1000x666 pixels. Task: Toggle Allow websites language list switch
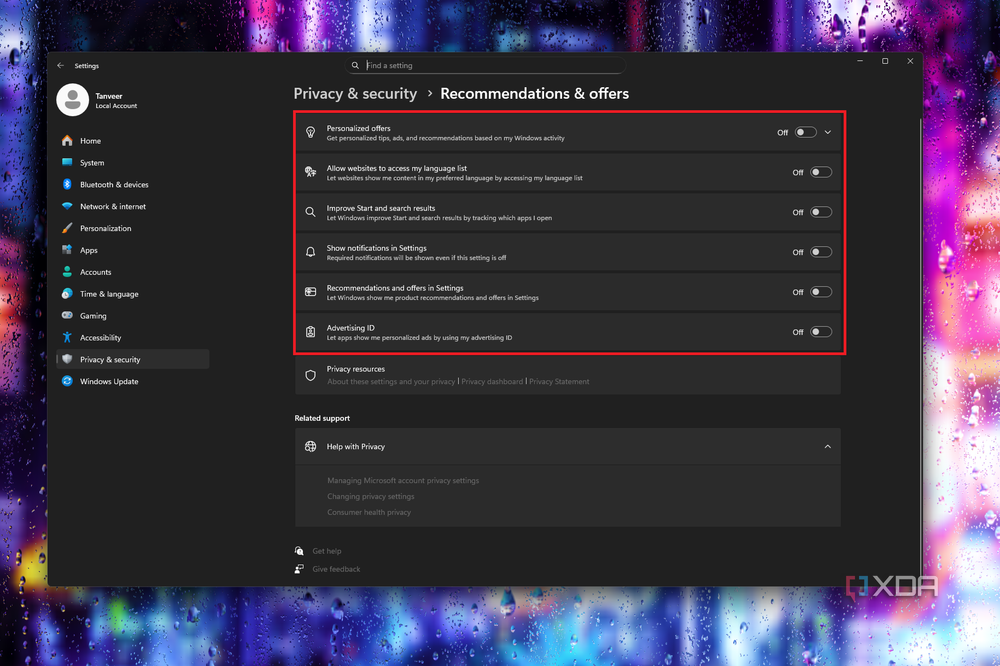tap(821, 172)
